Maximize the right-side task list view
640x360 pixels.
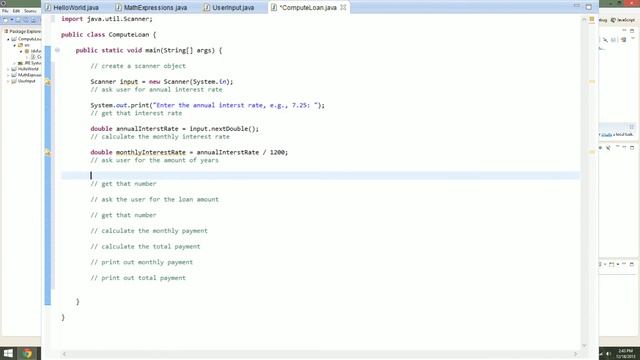pyautogui.click(x=632, y=31)
